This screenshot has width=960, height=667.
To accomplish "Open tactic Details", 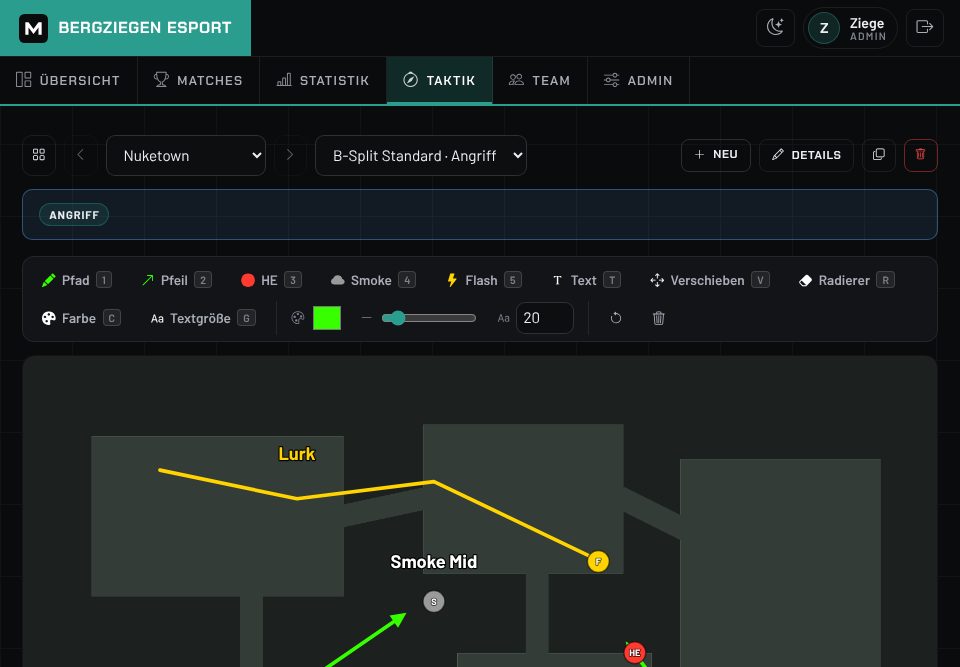I will [x=806, y=155].
